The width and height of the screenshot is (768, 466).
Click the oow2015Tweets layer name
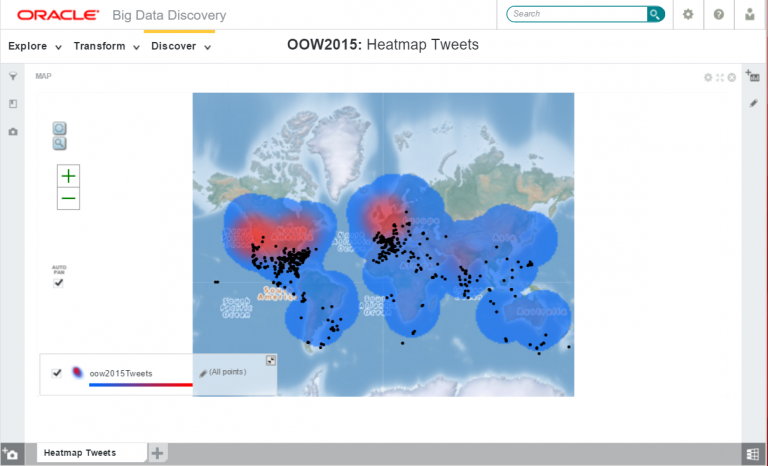[121, 373]
